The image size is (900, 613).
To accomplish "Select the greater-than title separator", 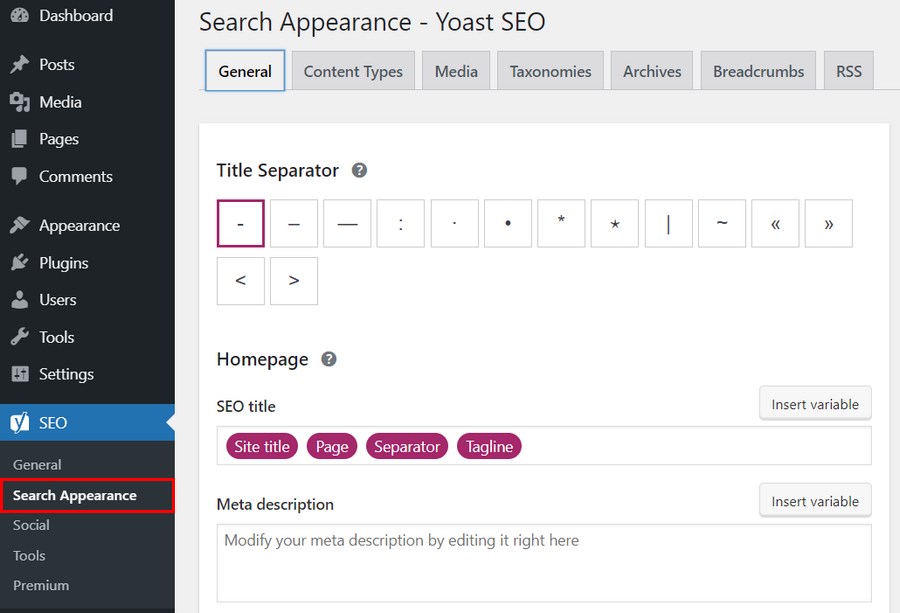I will coord(294,281).
